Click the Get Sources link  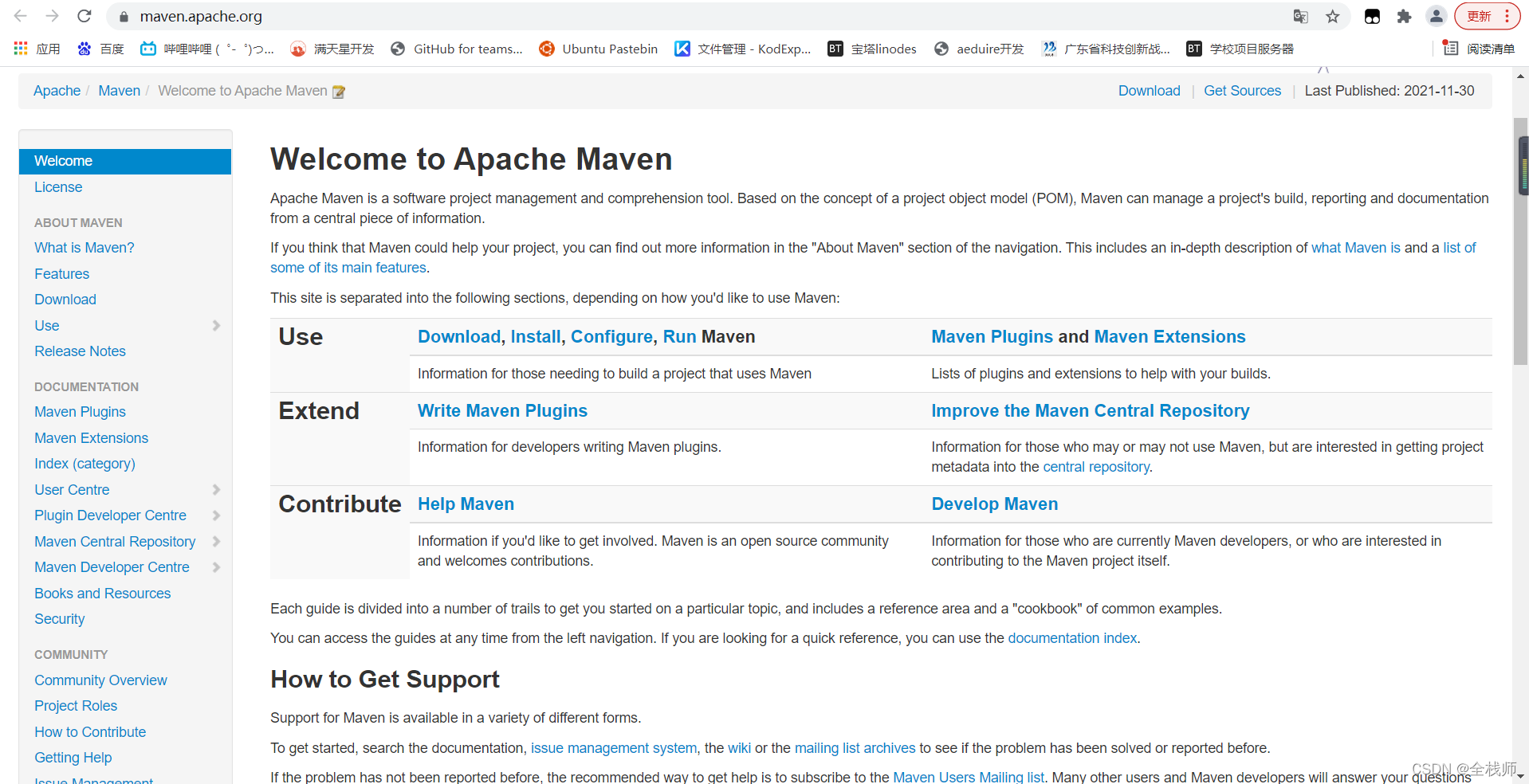(1242, 91)
